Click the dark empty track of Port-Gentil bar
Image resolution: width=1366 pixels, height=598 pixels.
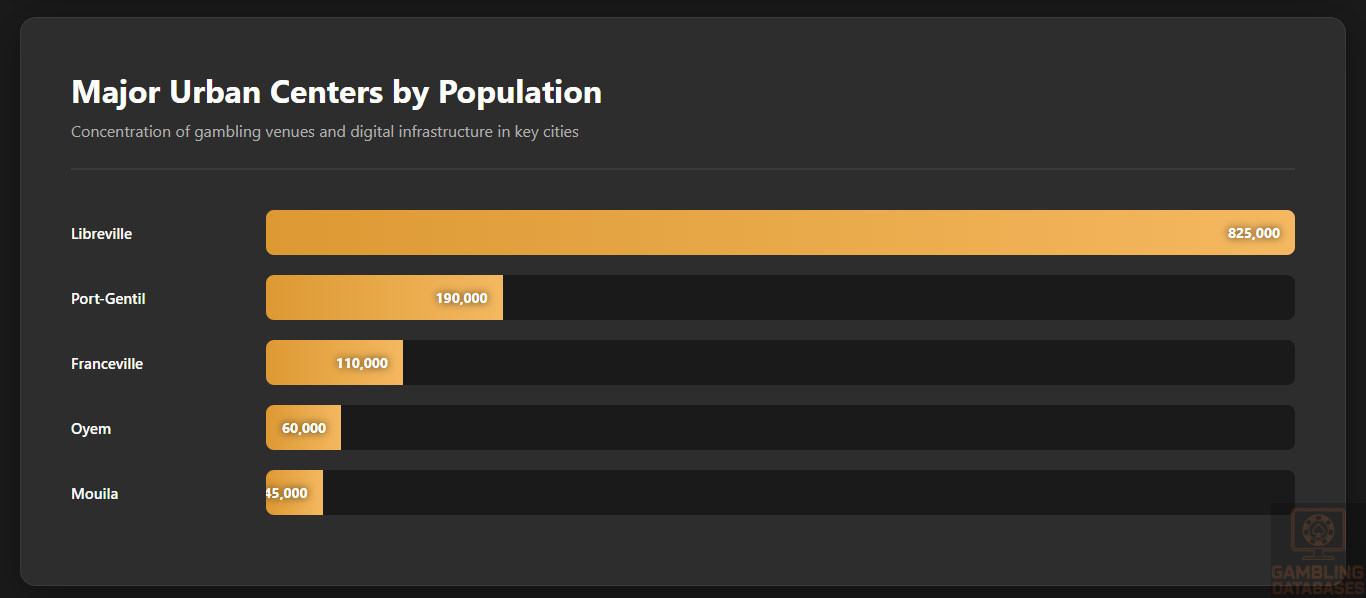(x=898, y=298)
